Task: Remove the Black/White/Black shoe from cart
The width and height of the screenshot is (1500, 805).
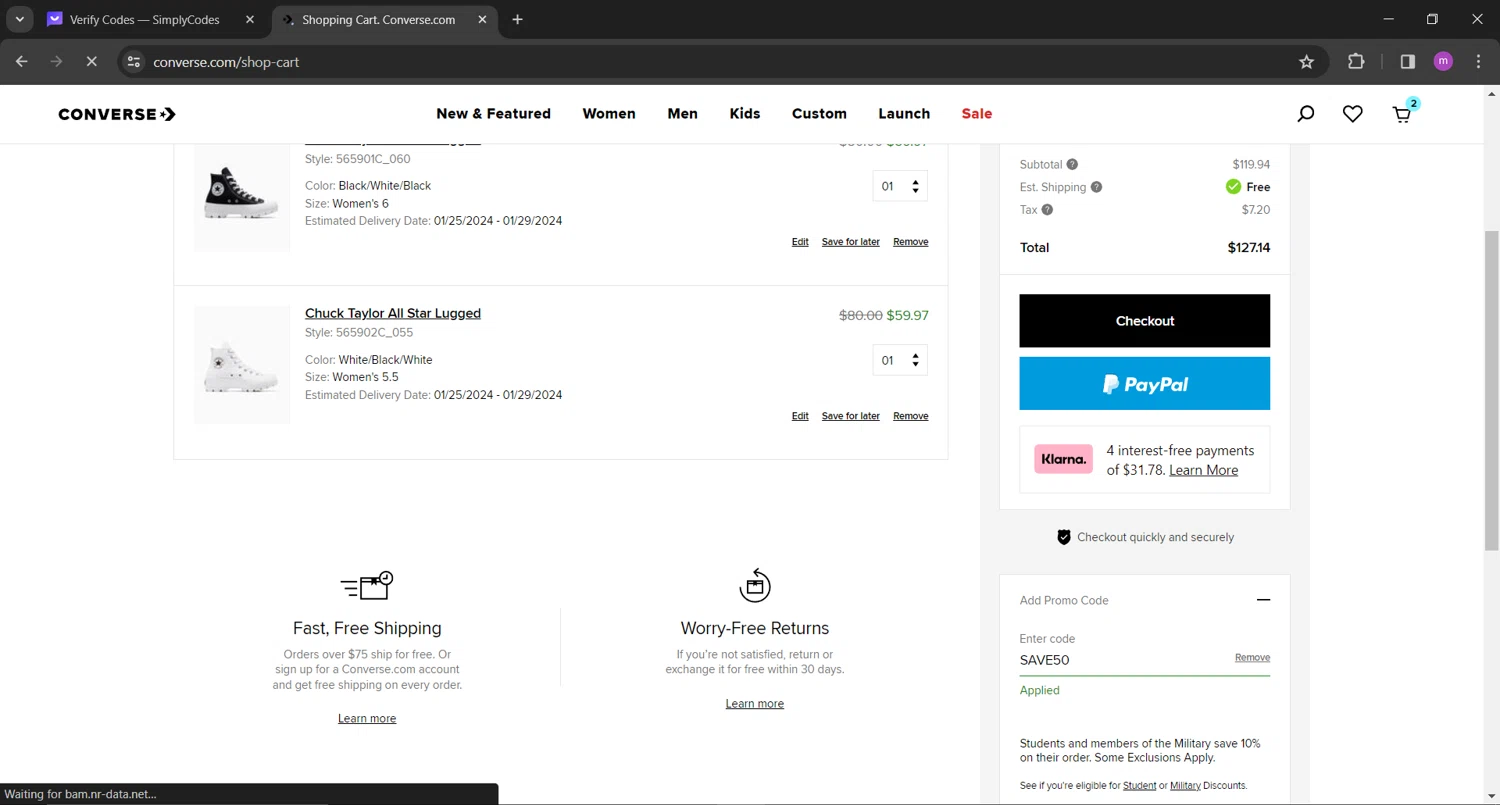Action: 910,242
